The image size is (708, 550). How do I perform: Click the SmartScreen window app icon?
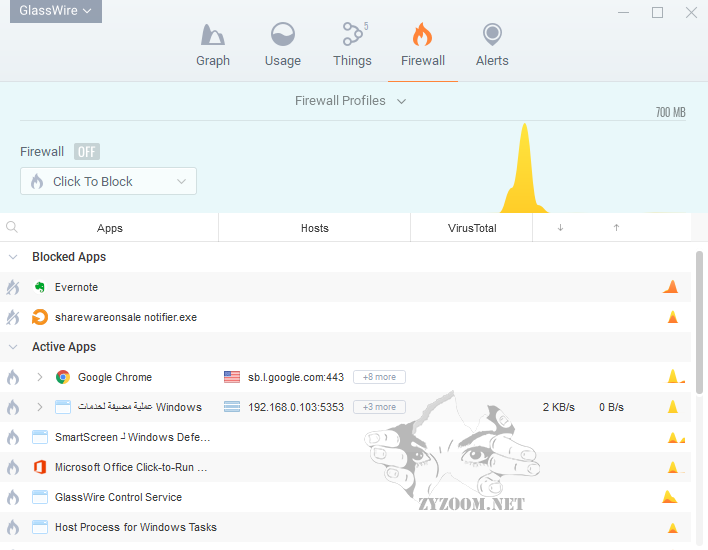[40, 437]
